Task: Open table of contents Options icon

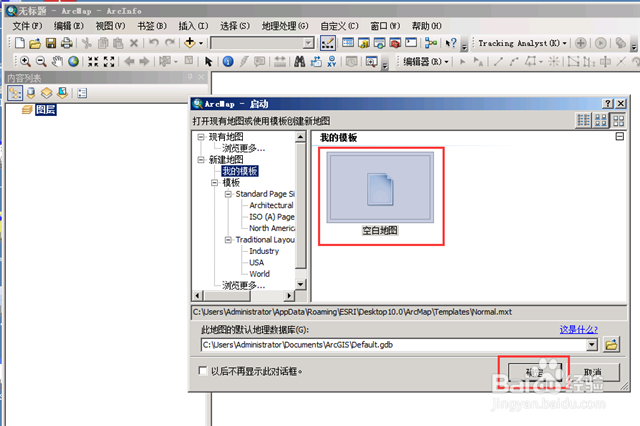Action: pyautogui.click(x=82, y=93)
